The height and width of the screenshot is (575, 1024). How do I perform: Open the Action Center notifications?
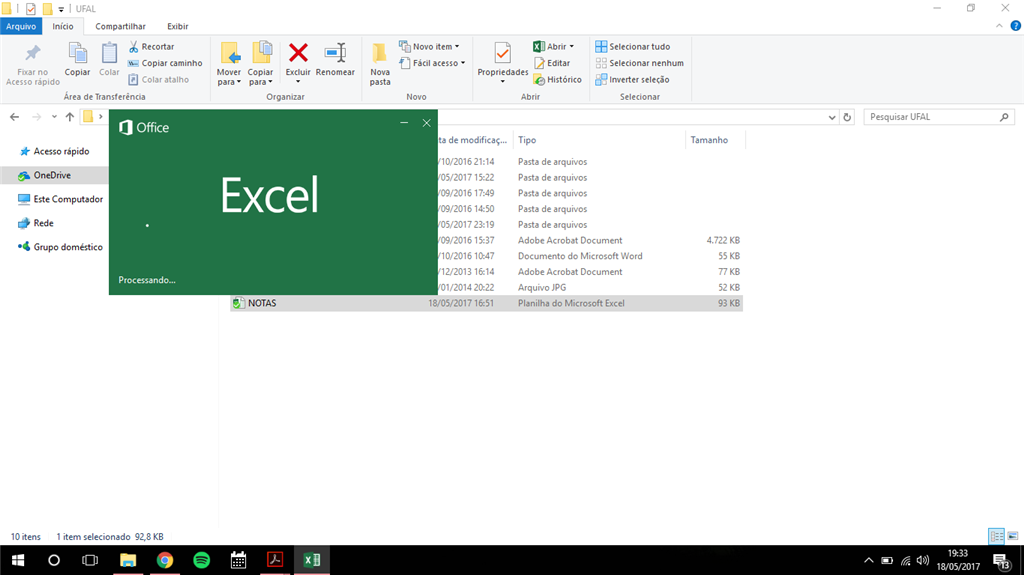(x=1002, y=560)
